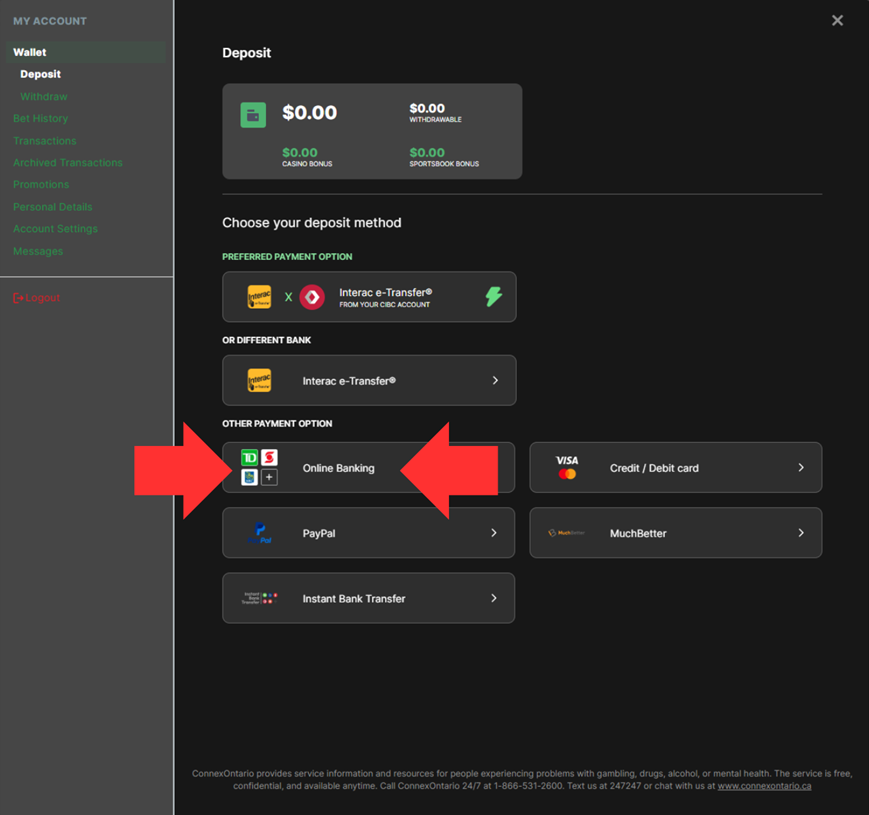The height and width of the screenshot is (815, 869).
Task: Log out using the Logout link
Action: pos(37,298)
